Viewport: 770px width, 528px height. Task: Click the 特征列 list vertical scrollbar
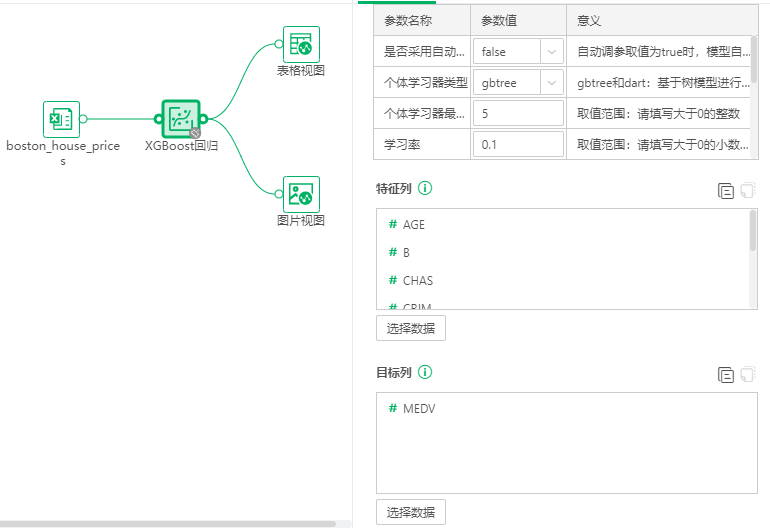click(753, 230)
